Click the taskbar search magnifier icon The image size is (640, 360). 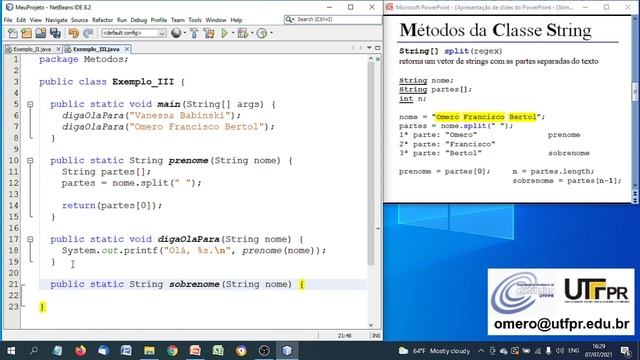tap(34, 351)
